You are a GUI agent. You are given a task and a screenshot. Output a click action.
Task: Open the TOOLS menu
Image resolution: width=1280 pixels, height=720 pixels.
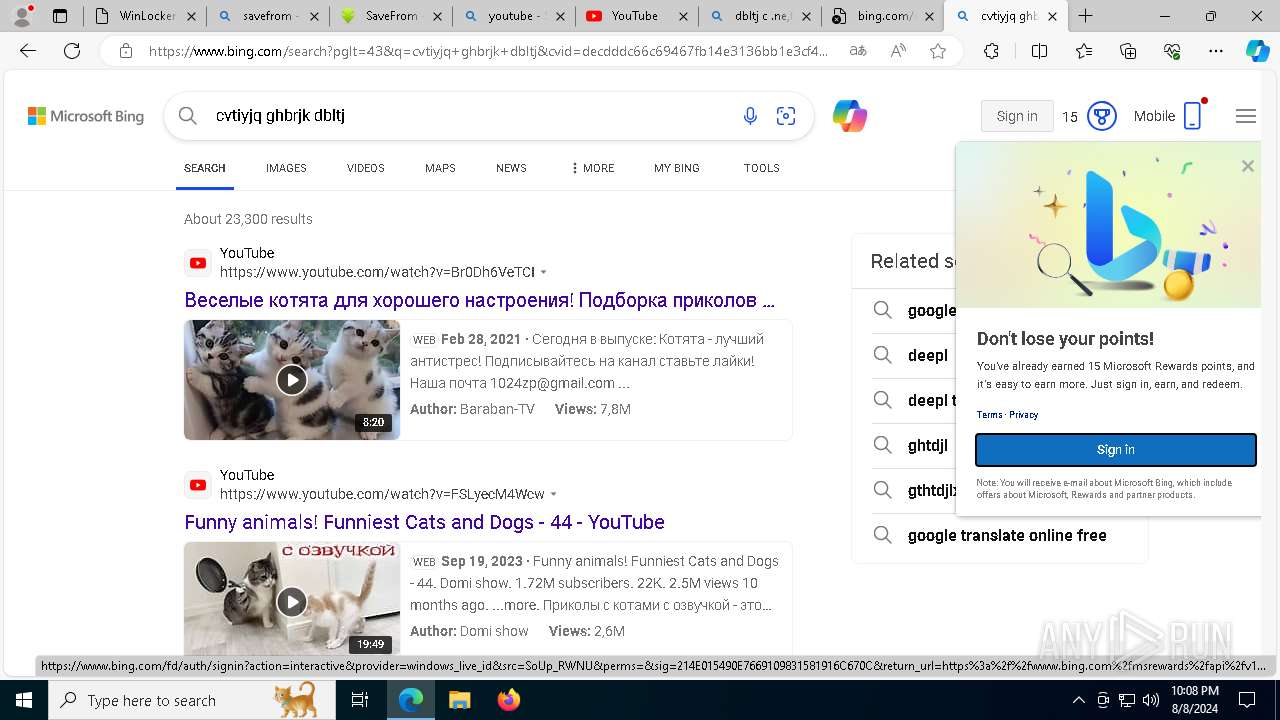coord(762,168)
